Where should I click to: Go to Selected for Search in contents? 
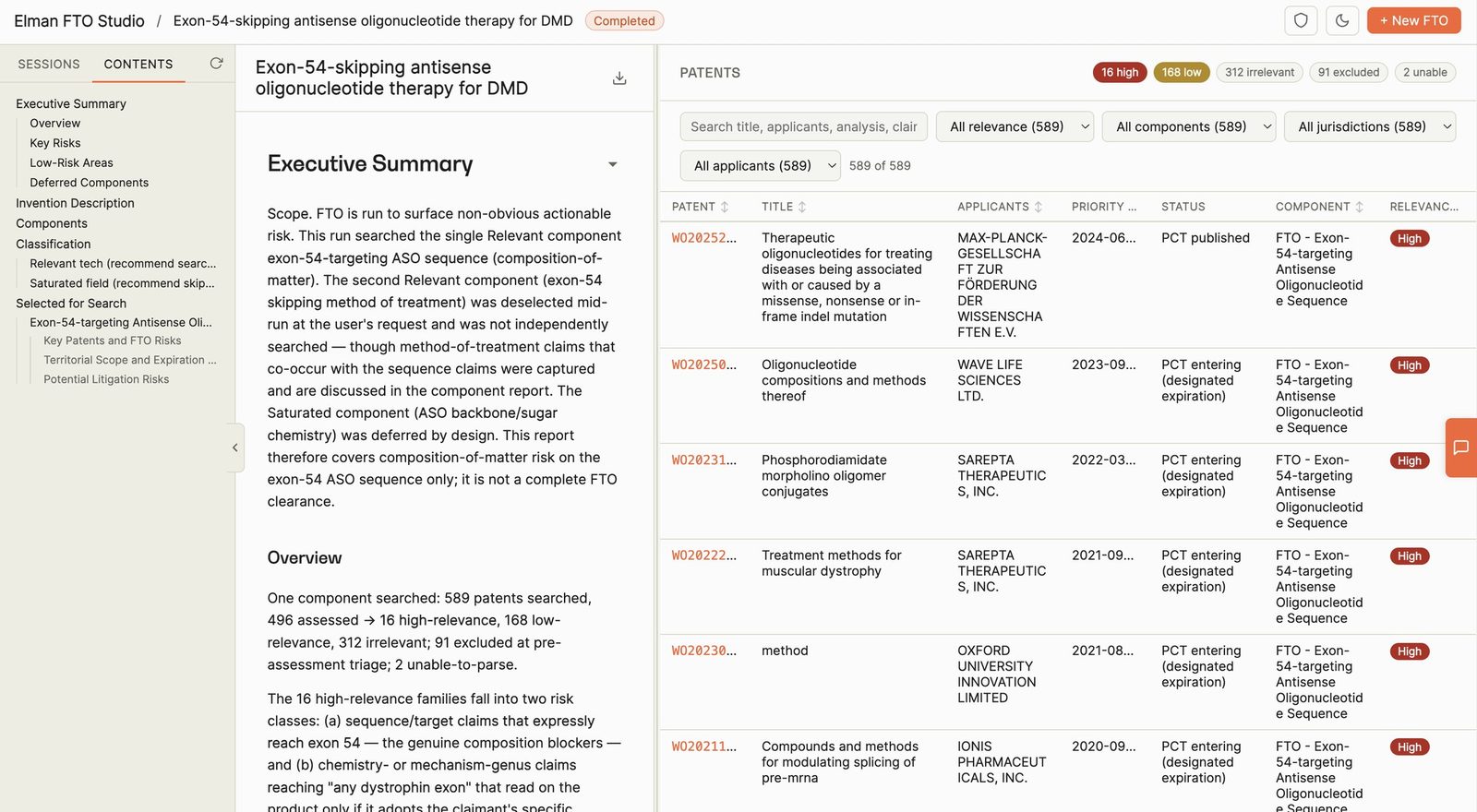(71, 303)
